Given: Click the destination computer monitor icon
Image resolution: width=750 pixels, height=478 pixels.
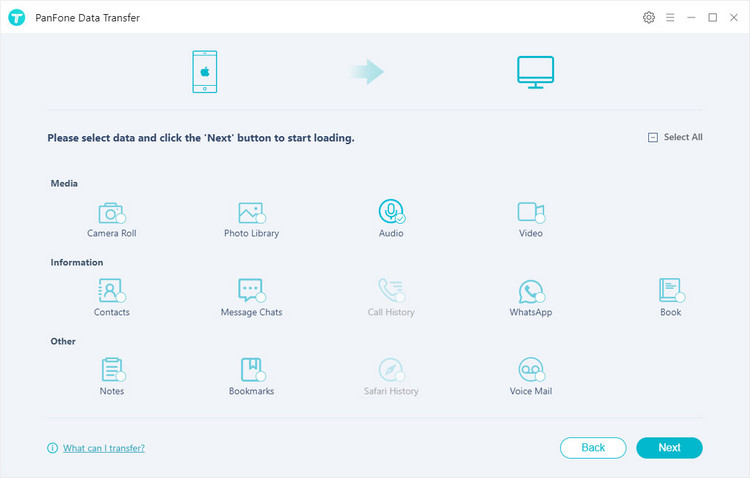Looking at the screenshot, I should [535, 72].
